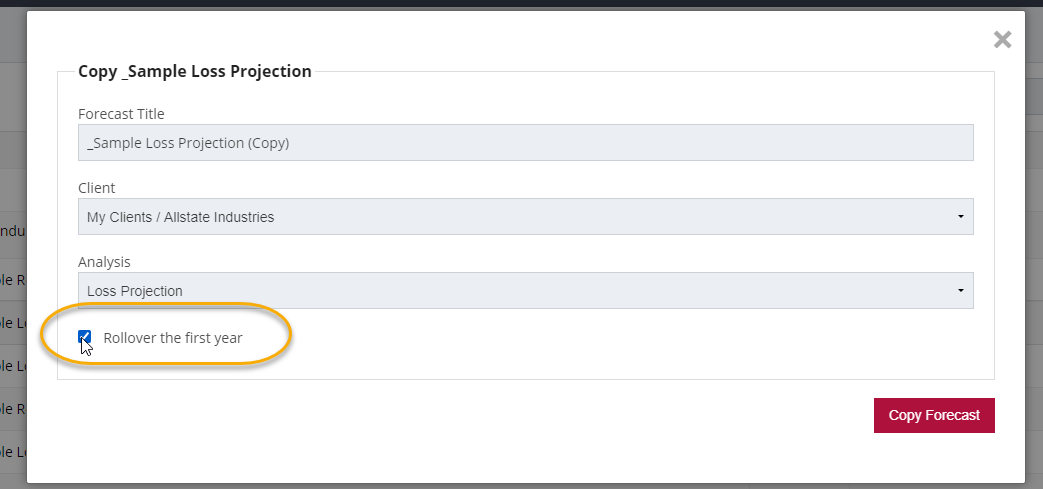1043x489 pixels.
Task: Uncheck the Rollover the first year checkbox
Action: [85, 338]
